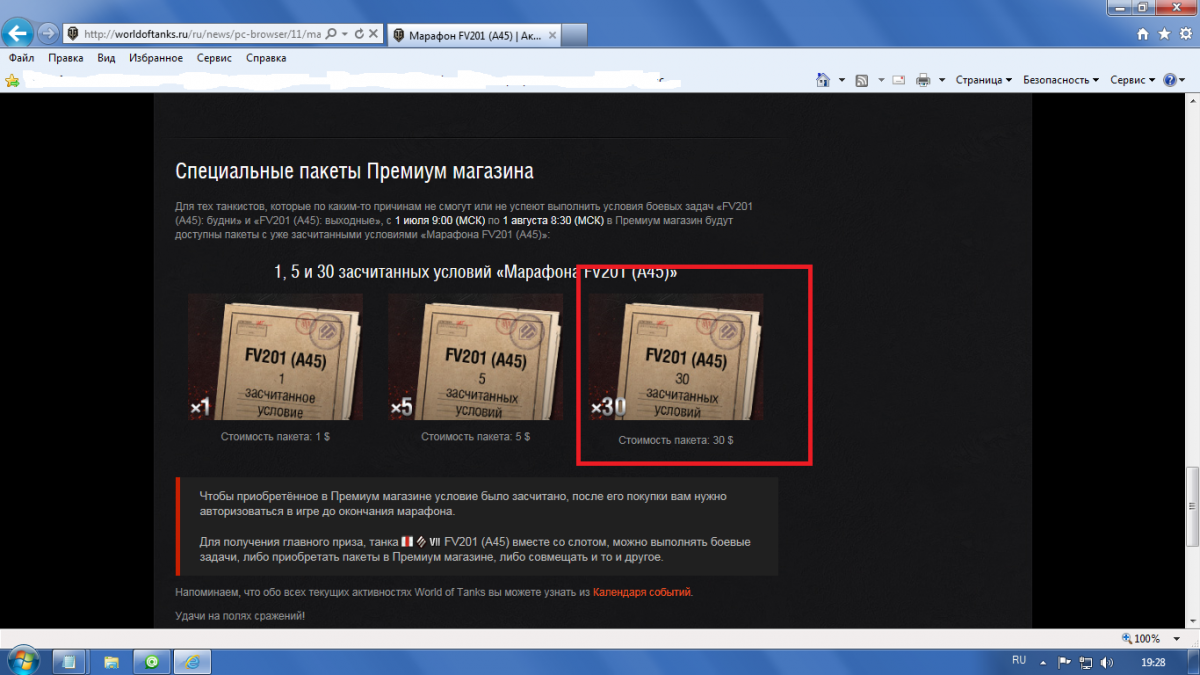The height and width of the screenshot is (675, 1200).
Task: Click the Action Center flag tray icon
Action: click(1064, 661)
